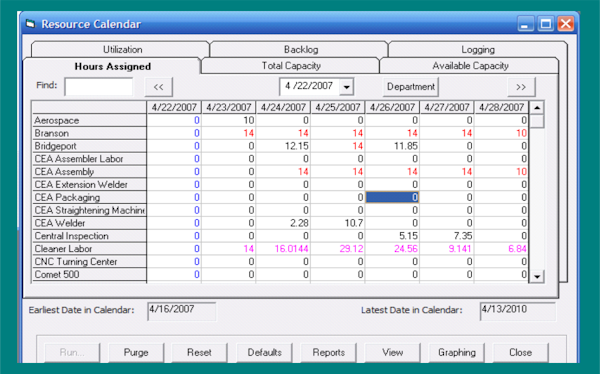Click Central Inspection cell showing 7.35
Screen dimensions: 600x374
(x=447, y=236)
